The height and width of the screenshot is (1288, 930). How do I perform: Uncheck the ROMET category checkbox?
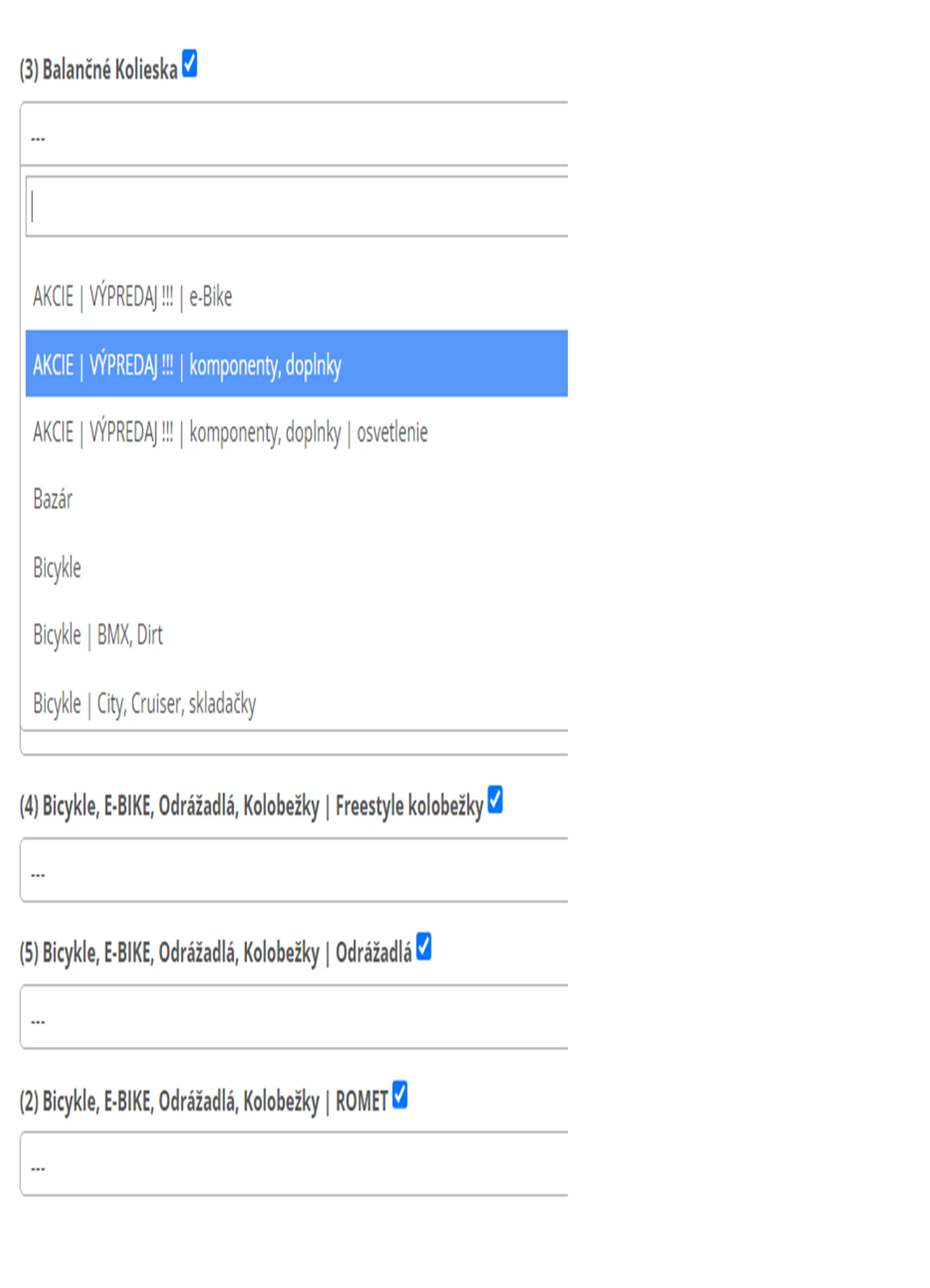(x=400, y=1095)
